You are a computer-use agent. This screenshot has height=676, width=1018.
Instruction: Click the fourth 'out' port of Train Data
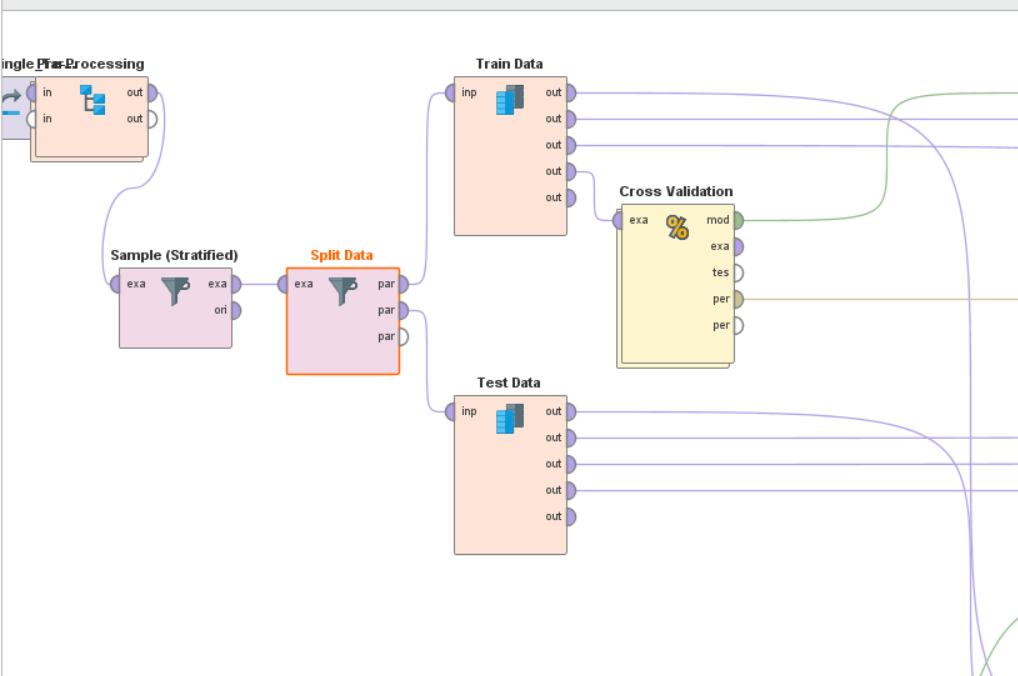[571, 171]
